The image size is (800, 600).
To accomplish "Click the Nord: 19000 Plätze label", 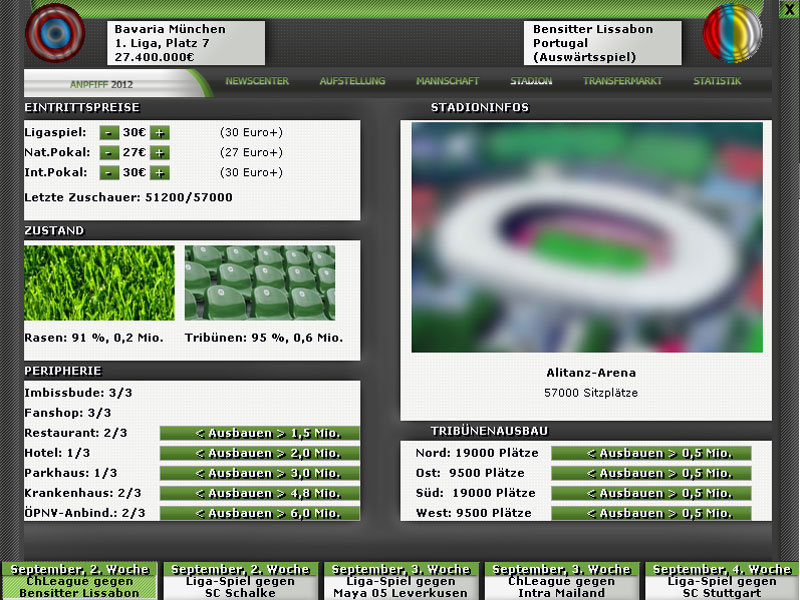I will pos(477,453).
